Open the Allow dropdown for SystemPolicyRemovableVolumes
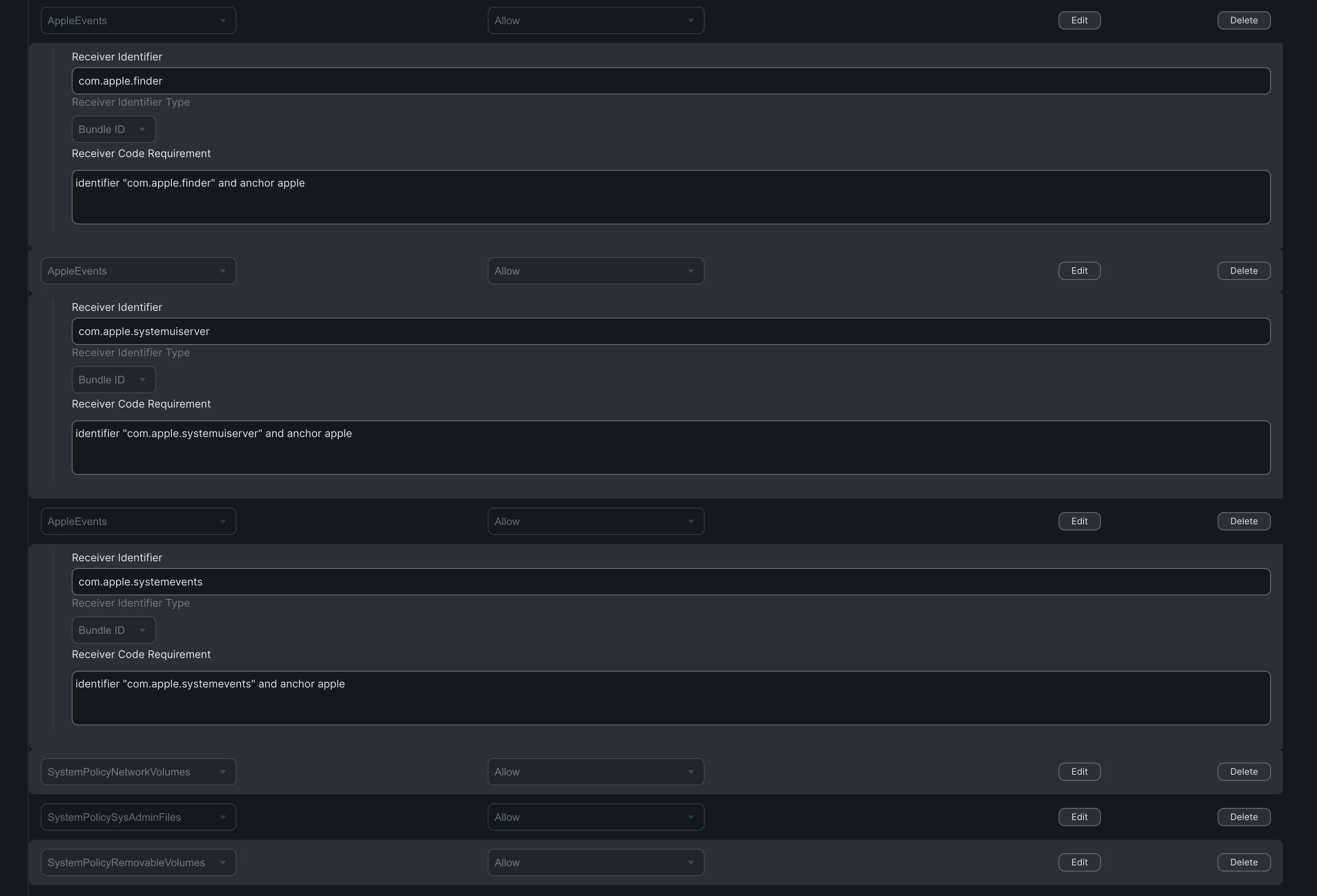1317x896 pixels. 595,862
